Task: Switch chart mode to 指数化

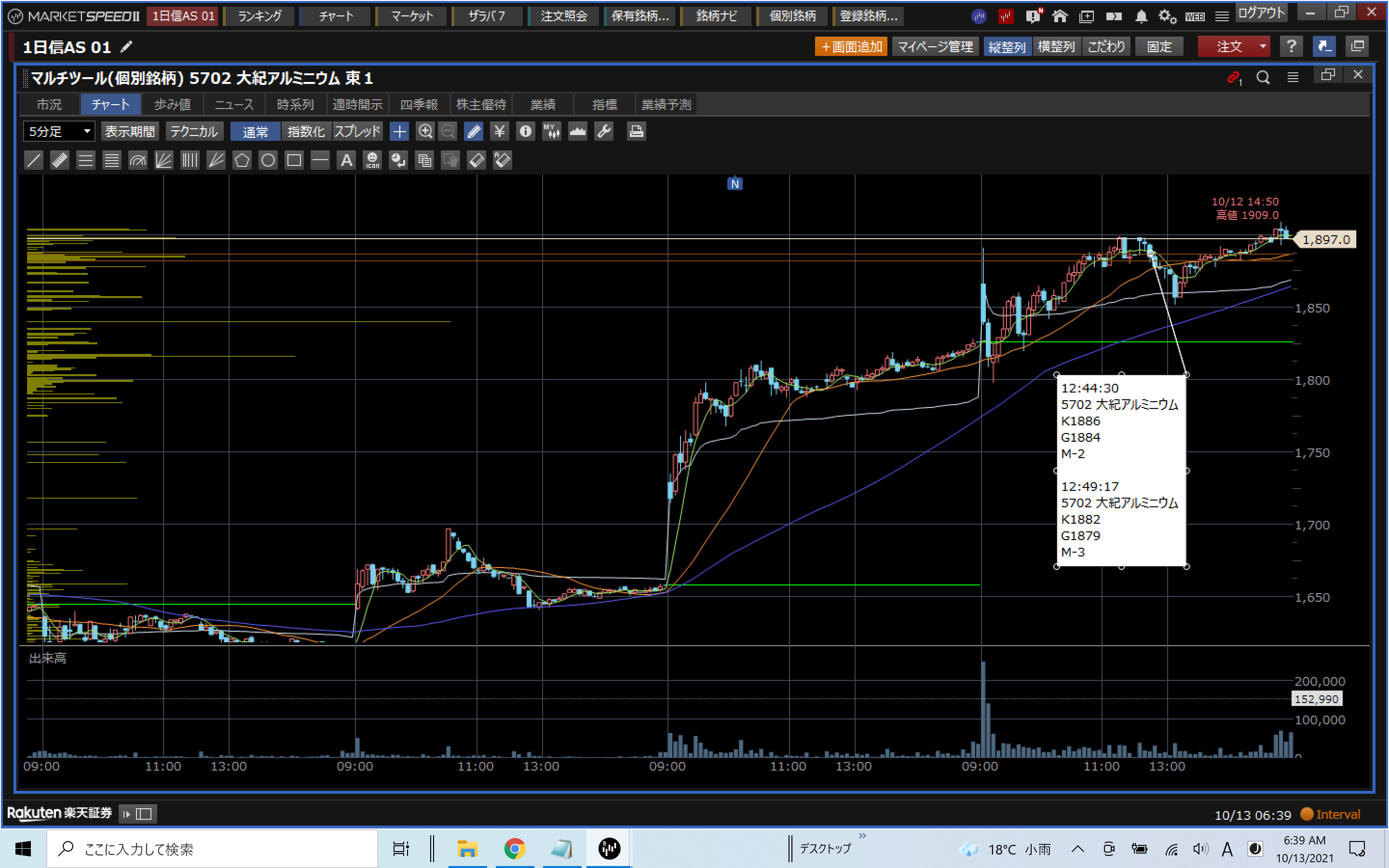Action: click(306, 132)
